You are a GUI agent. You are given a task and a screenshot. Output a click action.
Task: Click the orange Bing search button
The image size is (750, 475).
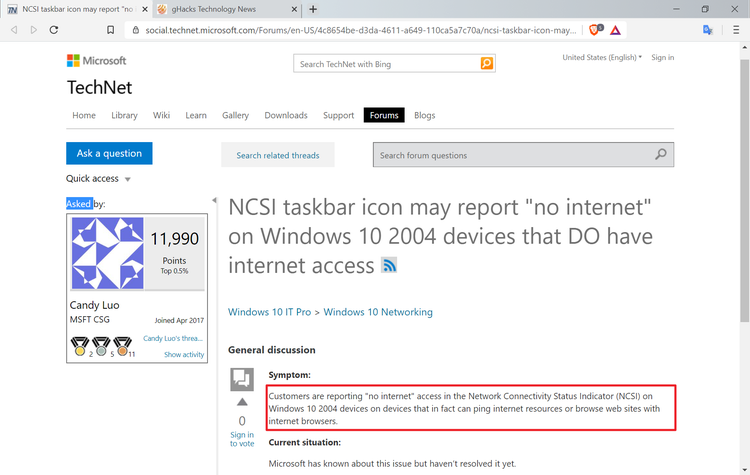pyautogui.click(x=486, y=63)
